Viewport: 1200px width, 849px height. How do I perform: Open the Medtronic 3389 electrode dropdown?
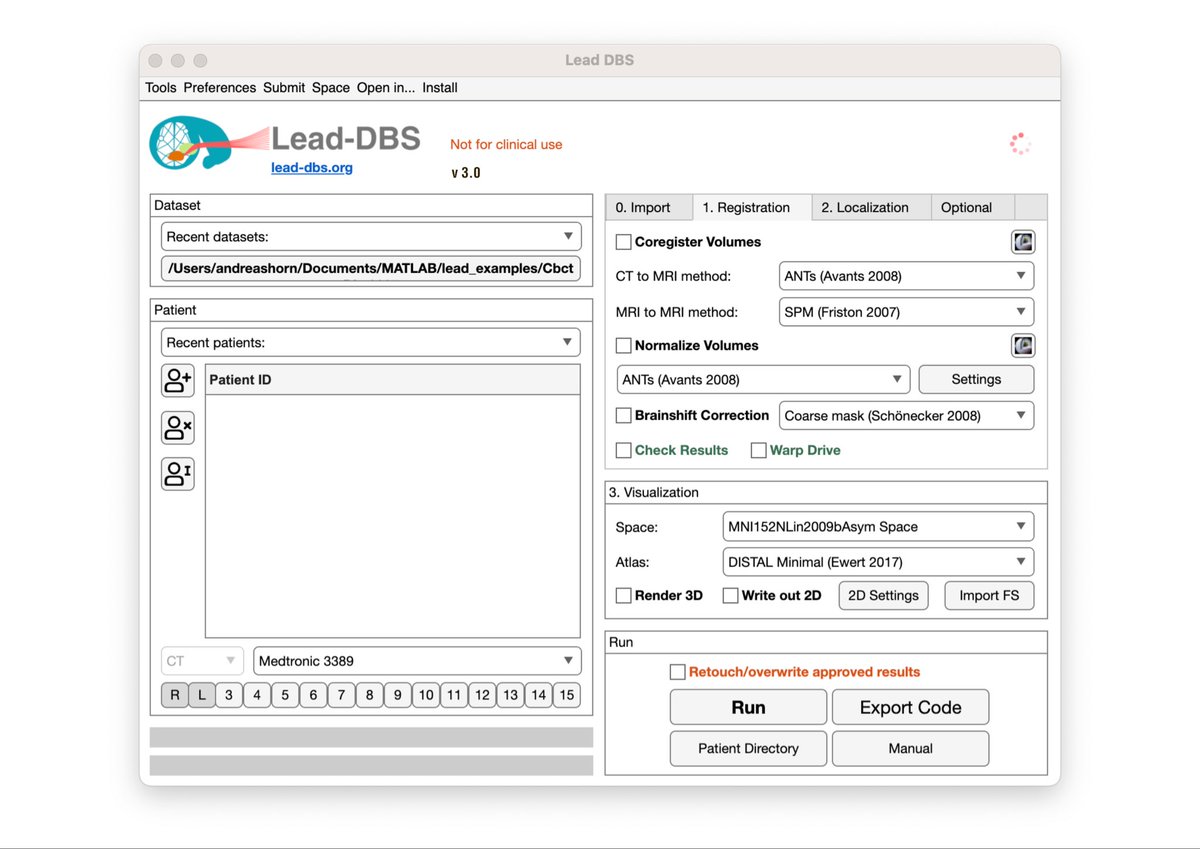pos(417,661)
